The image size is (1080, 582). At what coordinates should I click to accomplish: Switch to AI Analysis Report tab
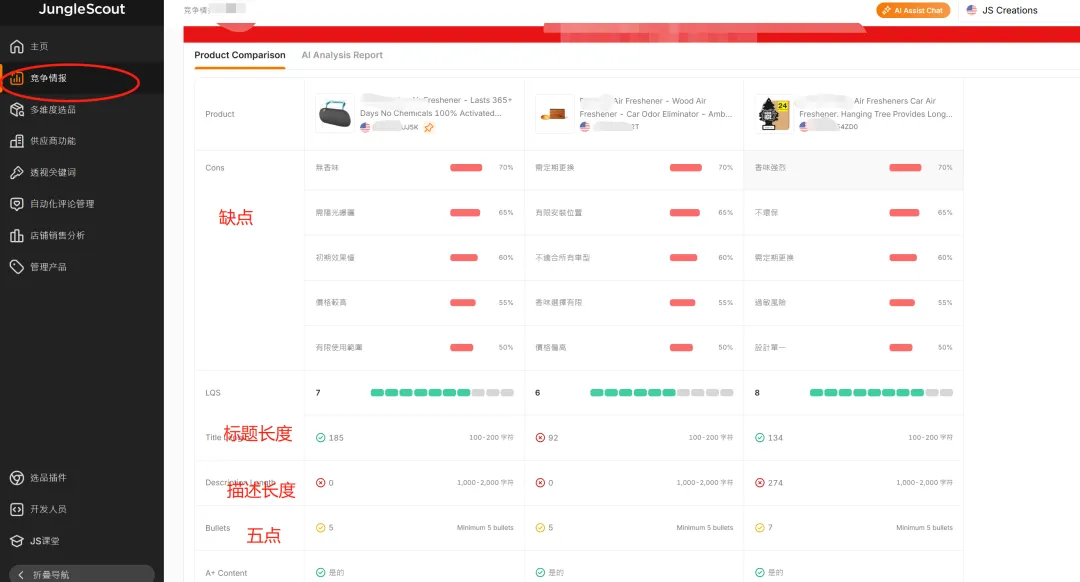click(x=342, y=55)
